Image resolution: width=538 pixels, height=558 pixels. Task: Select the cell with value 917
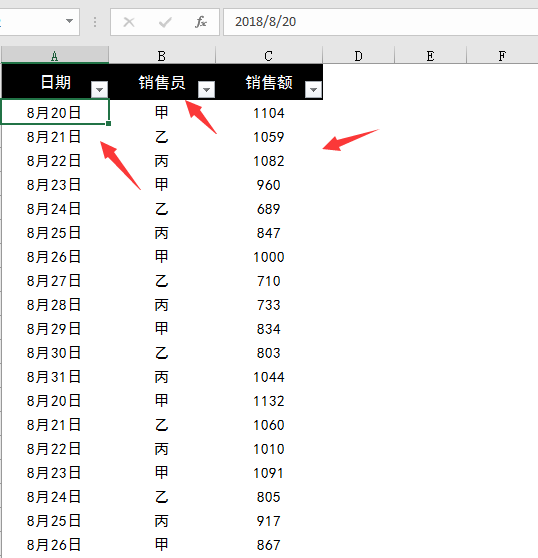click(x=269, y=521)
